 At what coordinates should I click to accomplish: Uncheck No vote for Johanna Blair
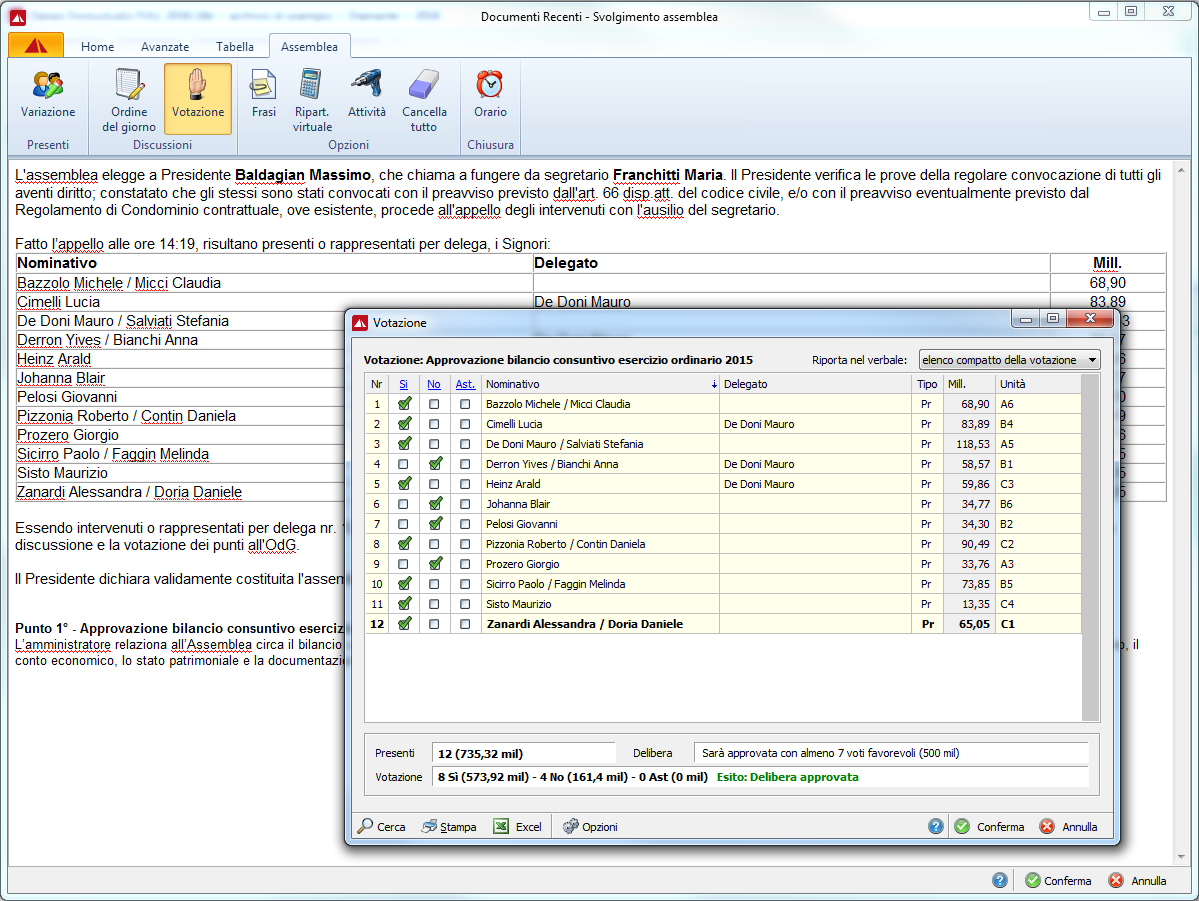(x=435, y=504)
